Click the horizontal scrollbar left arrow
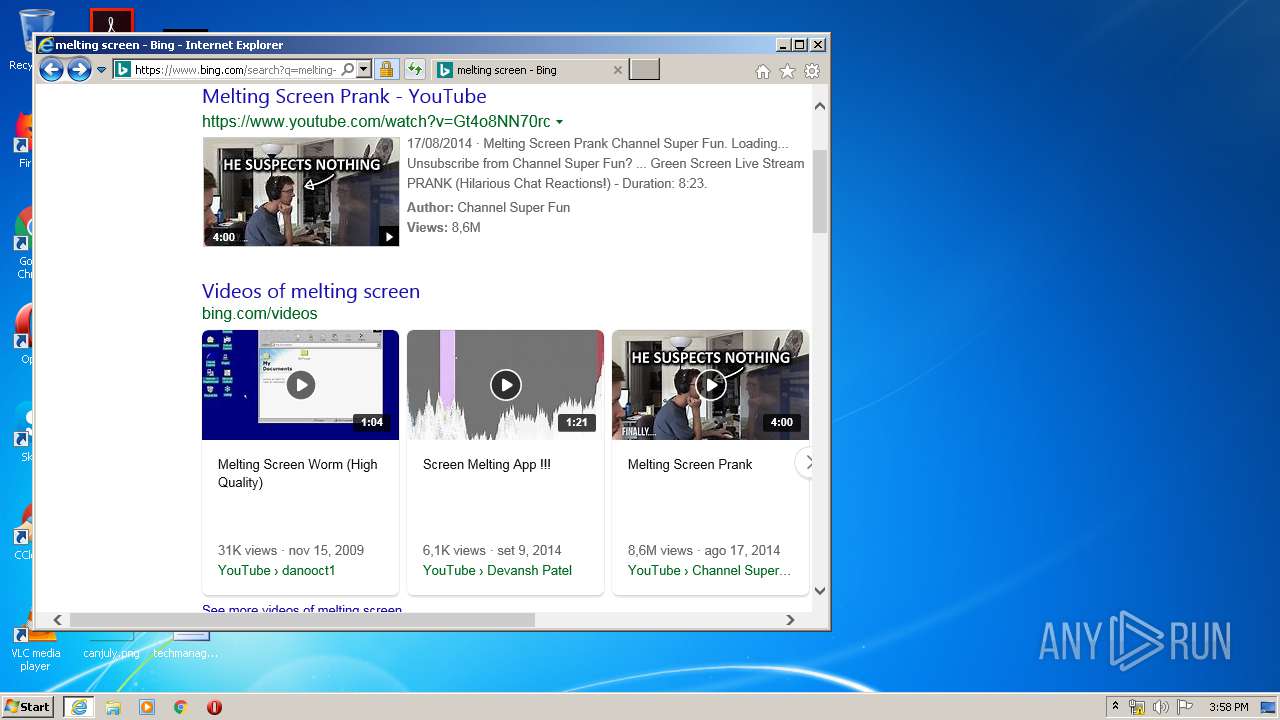This screenshot has width=1280, height=720. click(57, 620)
